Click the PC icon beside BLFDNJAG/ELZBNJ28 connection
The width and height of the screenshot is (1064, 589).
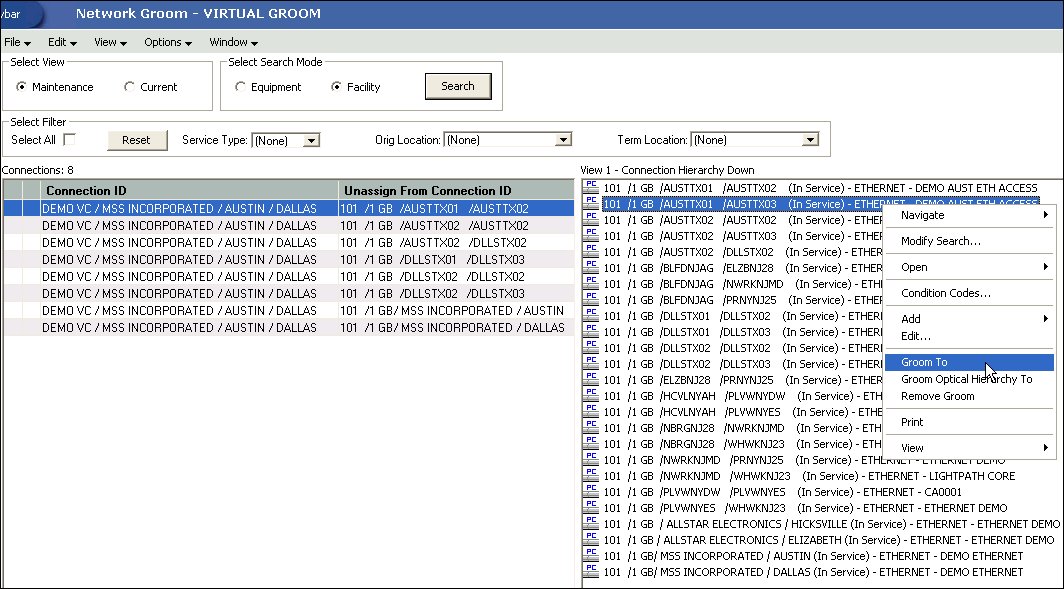(589, 267)
